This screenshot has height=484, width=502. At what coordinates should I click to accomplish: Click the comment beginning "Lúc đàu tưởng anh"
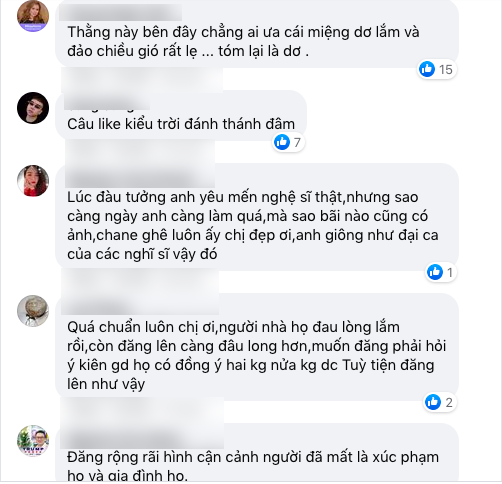point(253,226)
